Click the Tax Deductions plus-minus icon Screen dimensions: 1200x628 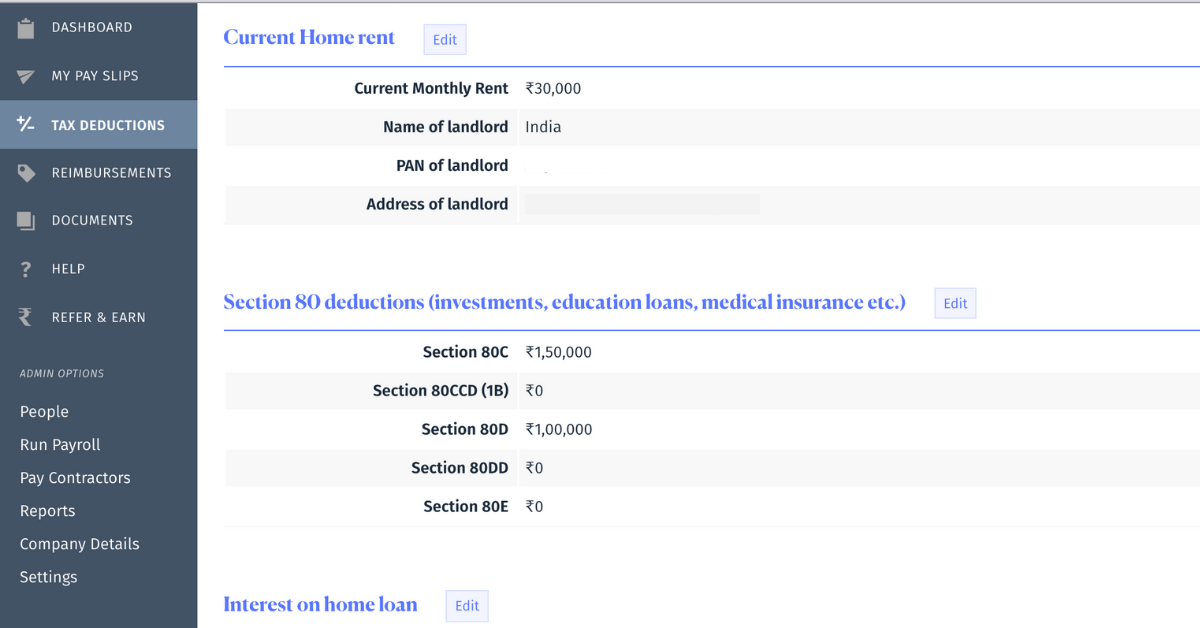click(26, 125)
